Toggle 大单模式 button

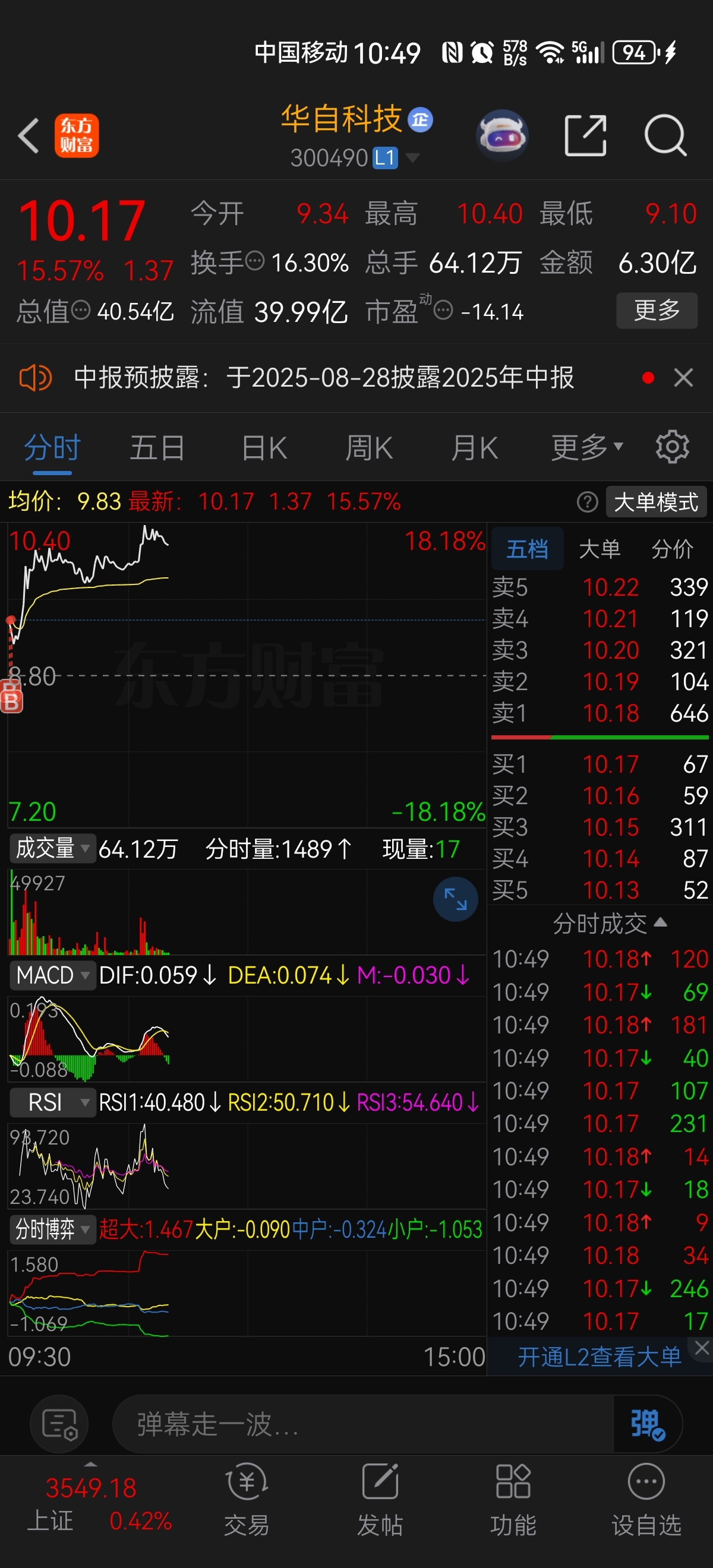(x=657, y=502)
